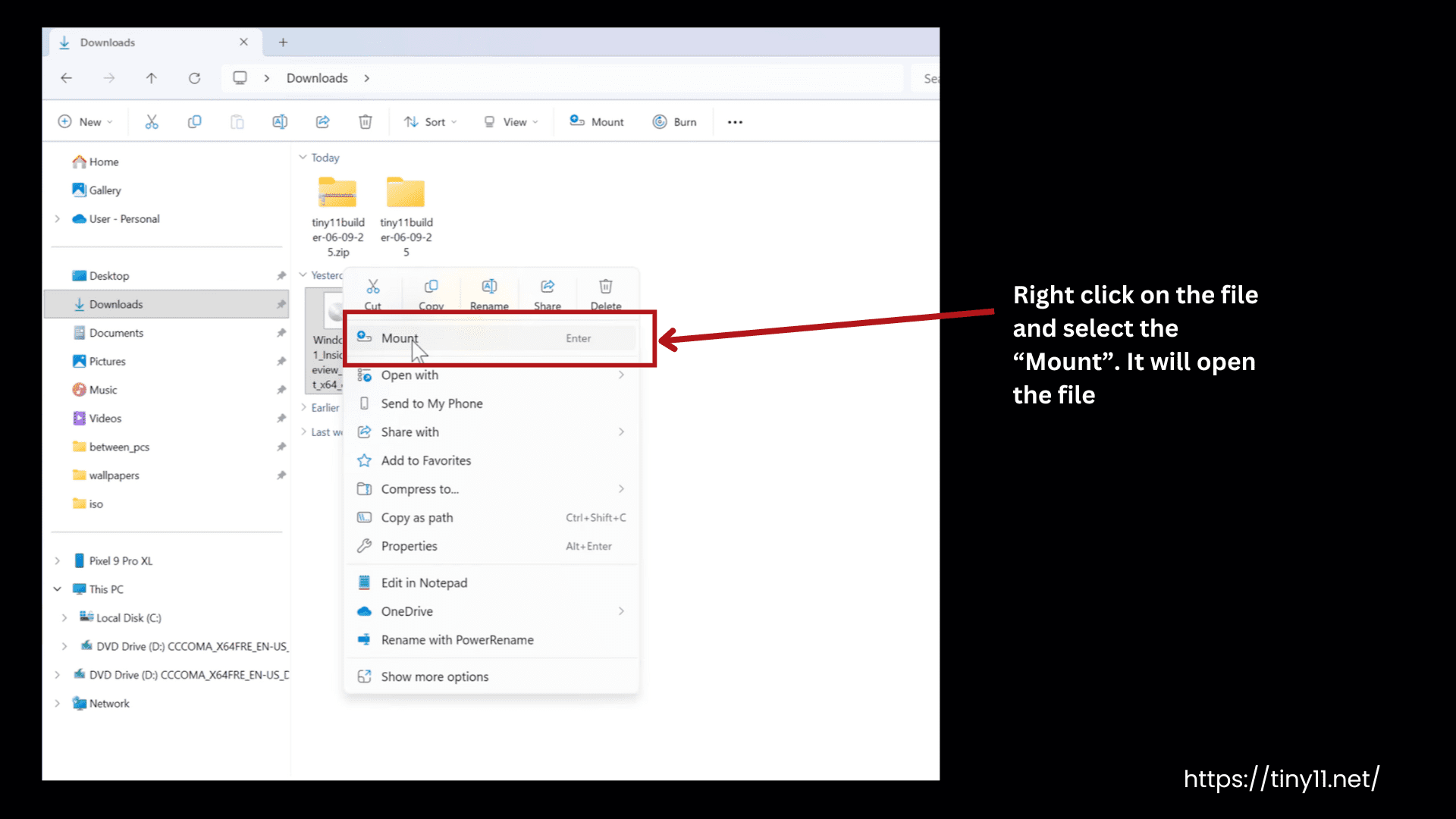Click Copy as path in the context menu

coord(416,517)
